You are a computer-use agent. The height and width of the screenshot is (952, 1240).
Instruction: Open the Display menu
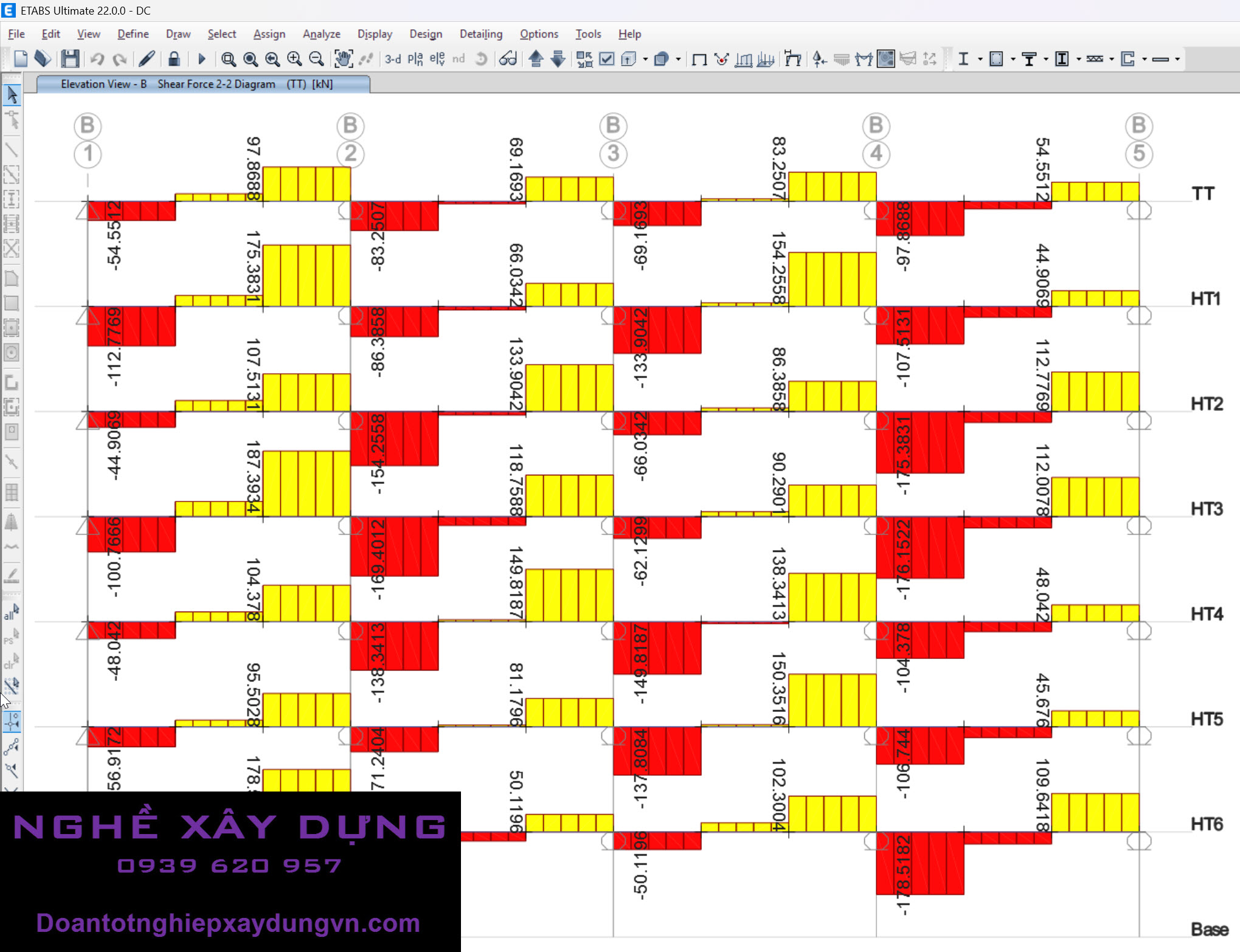click(x=375, y=34)
